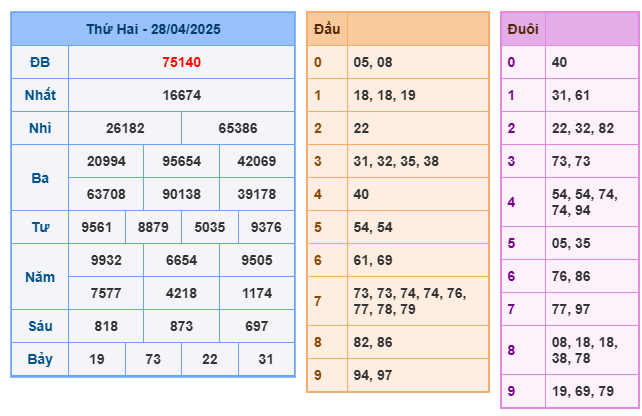Click the date header Thứ Hai - 28/04/2025

(x=153, y=29)
